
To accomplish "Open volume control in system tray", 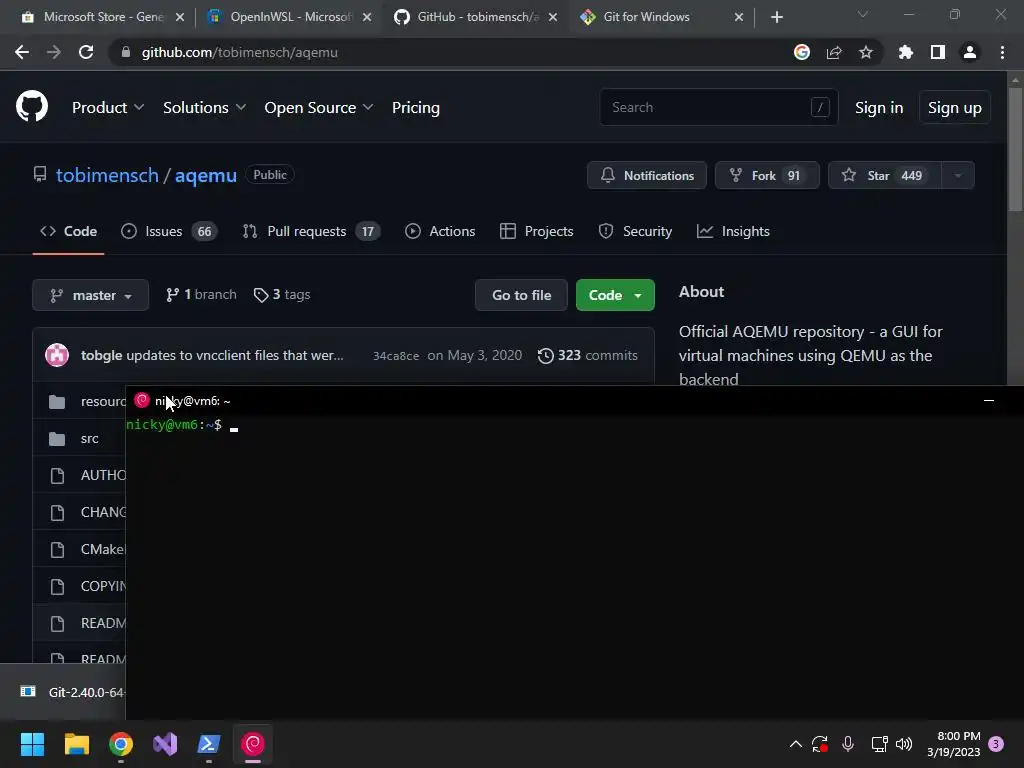I will (x=904, y=744).
